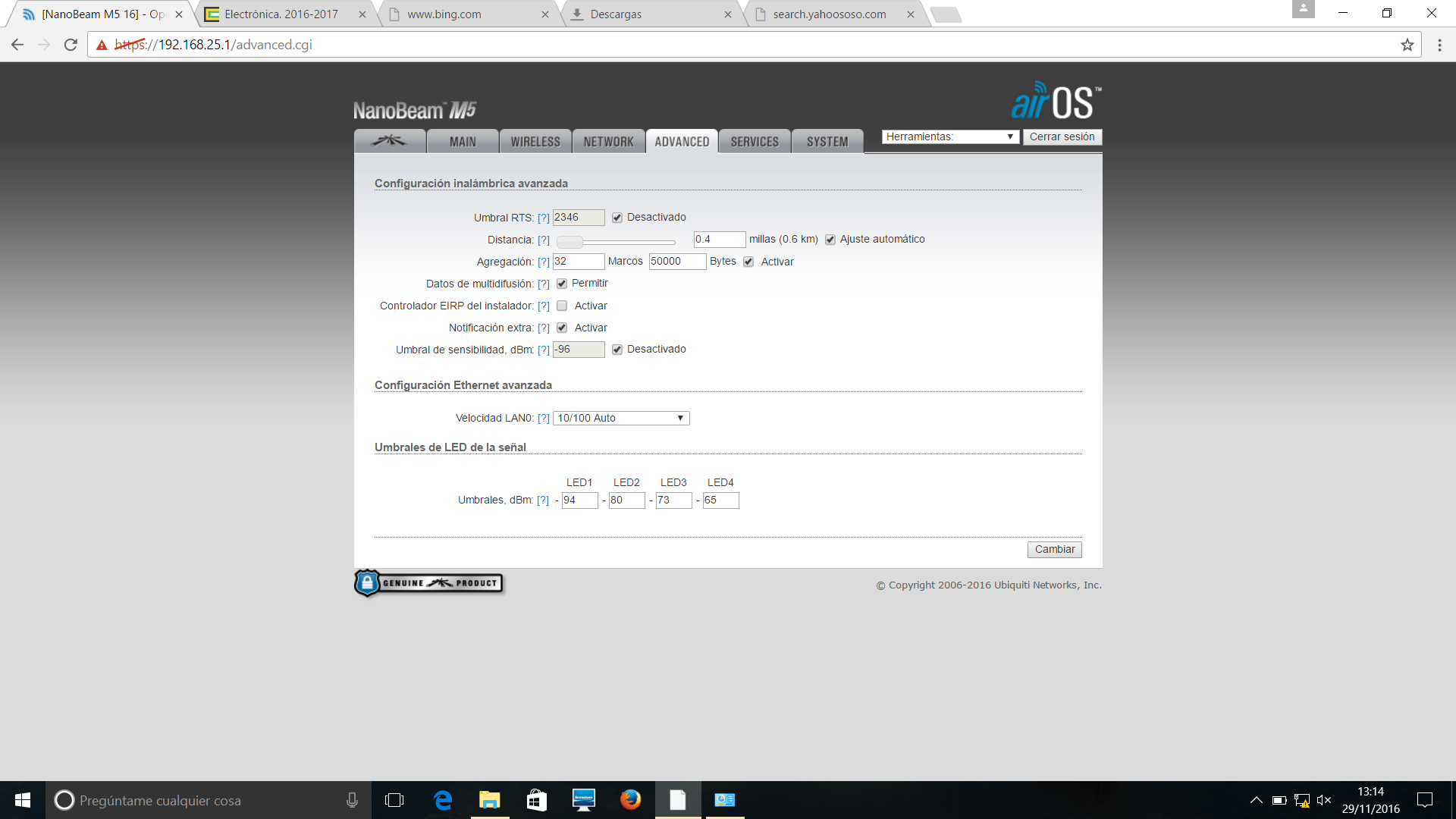Toggle Ajuste automático distance checkbox

830,240
